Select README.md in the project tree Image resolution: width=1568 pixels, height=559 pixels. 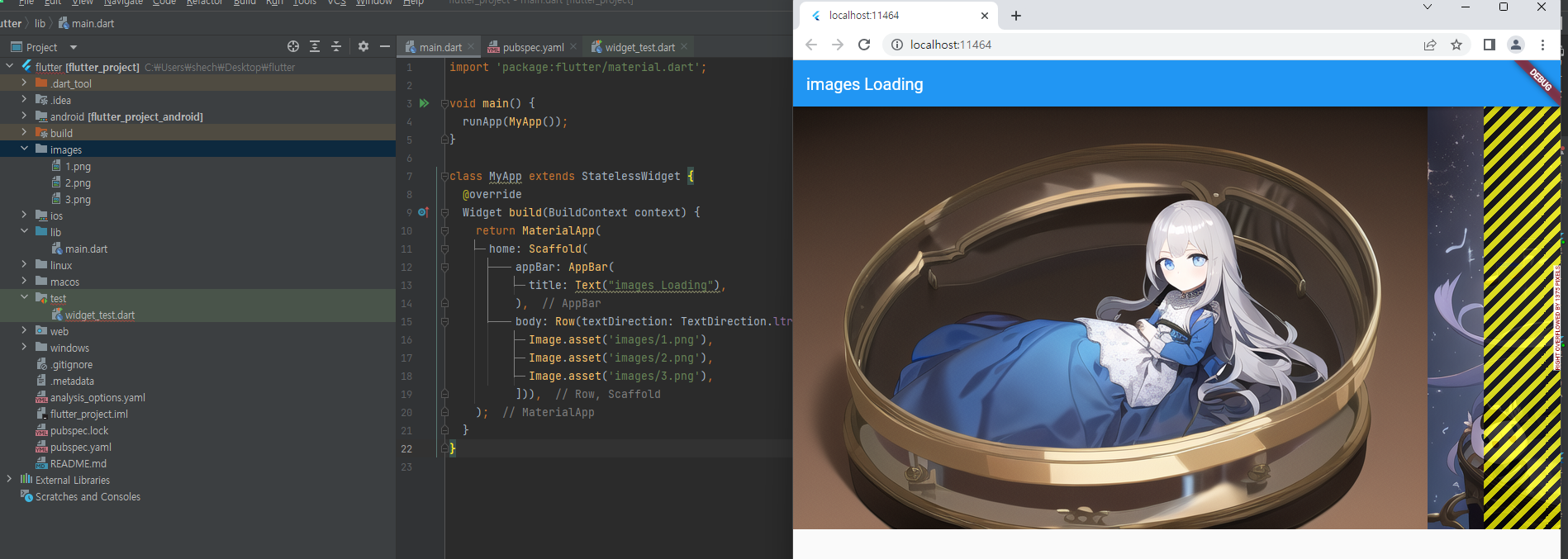coord(78,463)
